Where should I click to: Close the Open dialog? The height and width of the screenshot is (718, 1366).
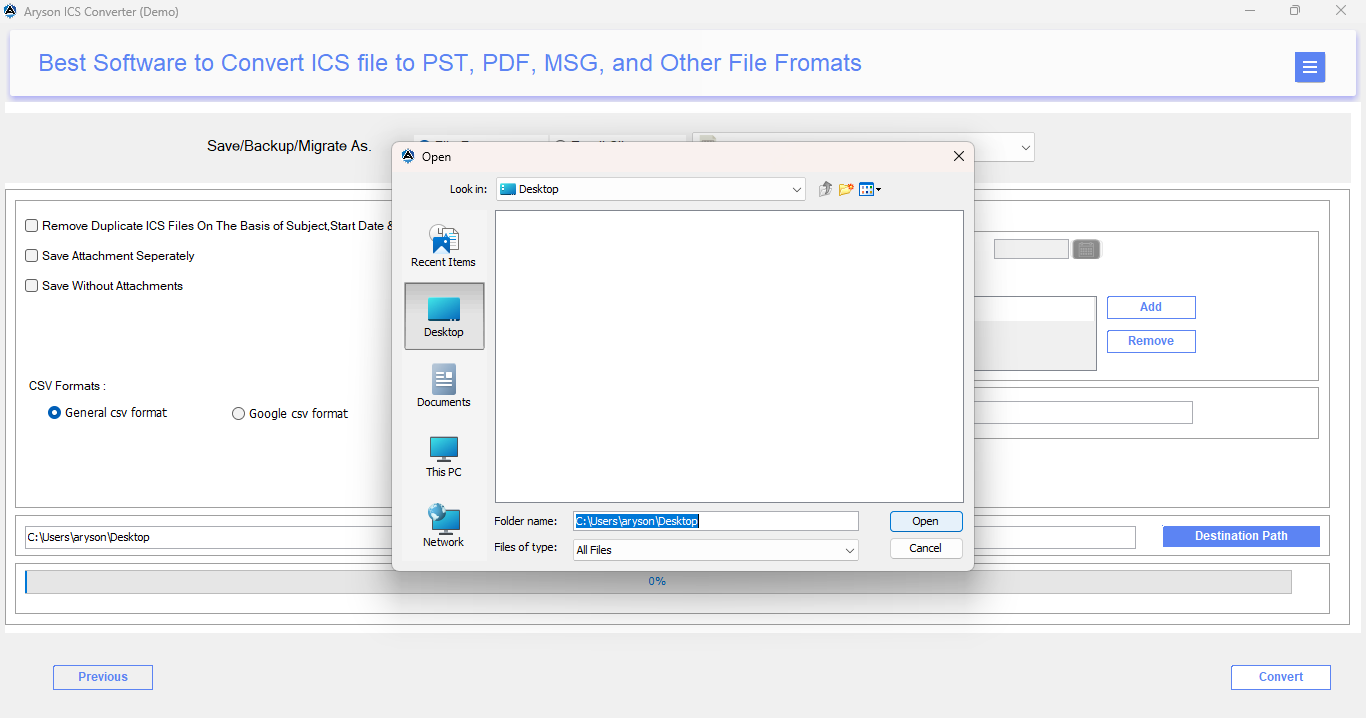tap(958, 156)
